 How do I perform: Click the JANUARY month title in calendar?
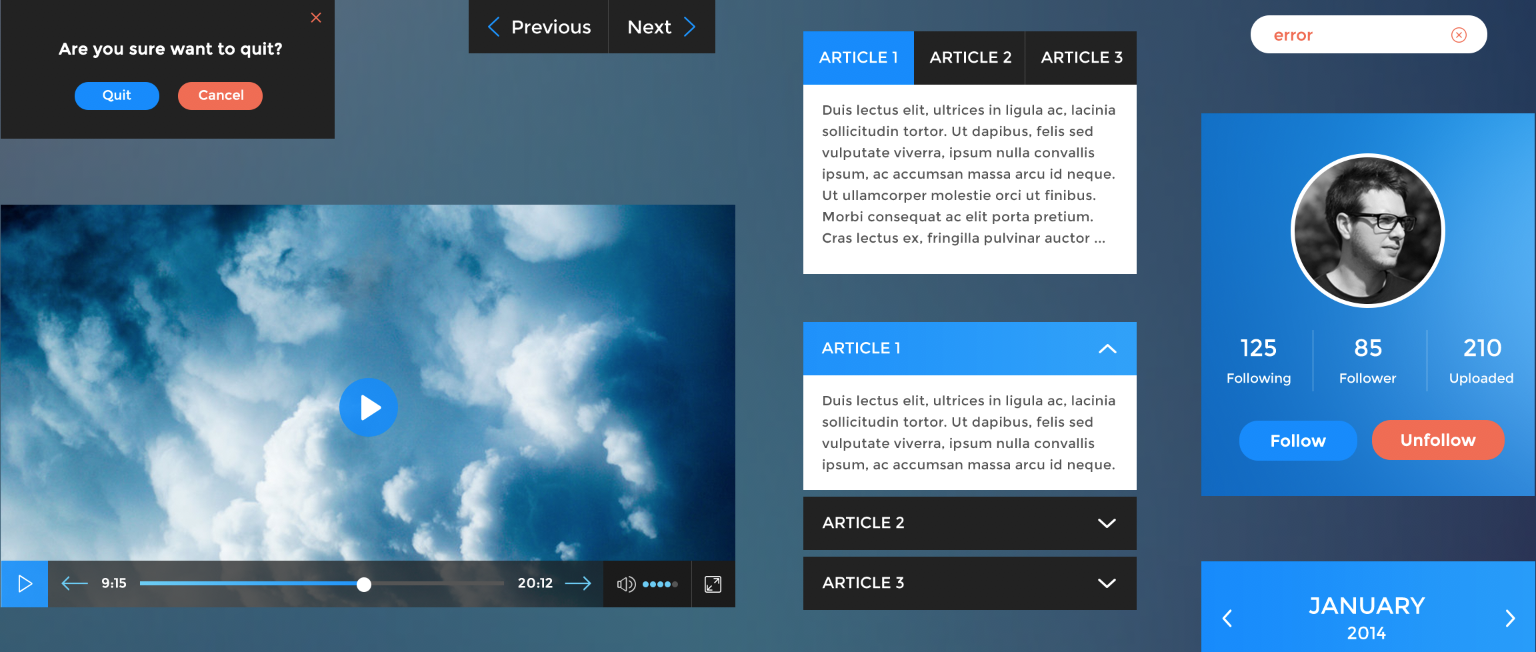tap(1367, 606)
